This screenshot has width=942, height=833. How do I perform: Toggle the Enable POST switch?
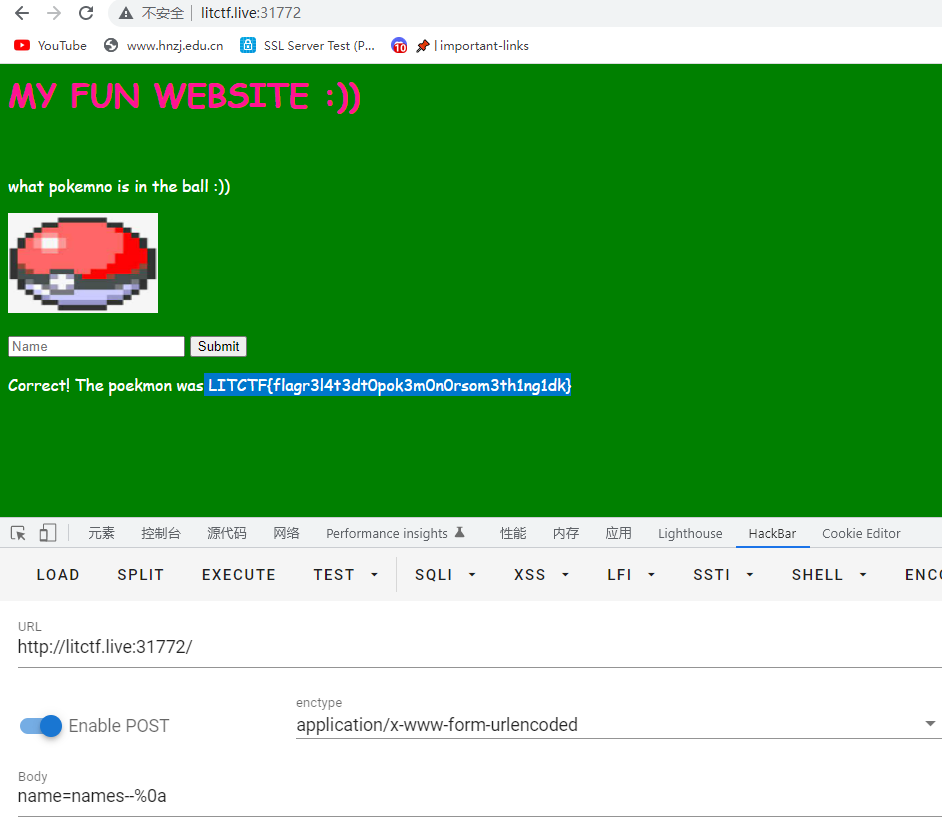(x=41, y=726)
